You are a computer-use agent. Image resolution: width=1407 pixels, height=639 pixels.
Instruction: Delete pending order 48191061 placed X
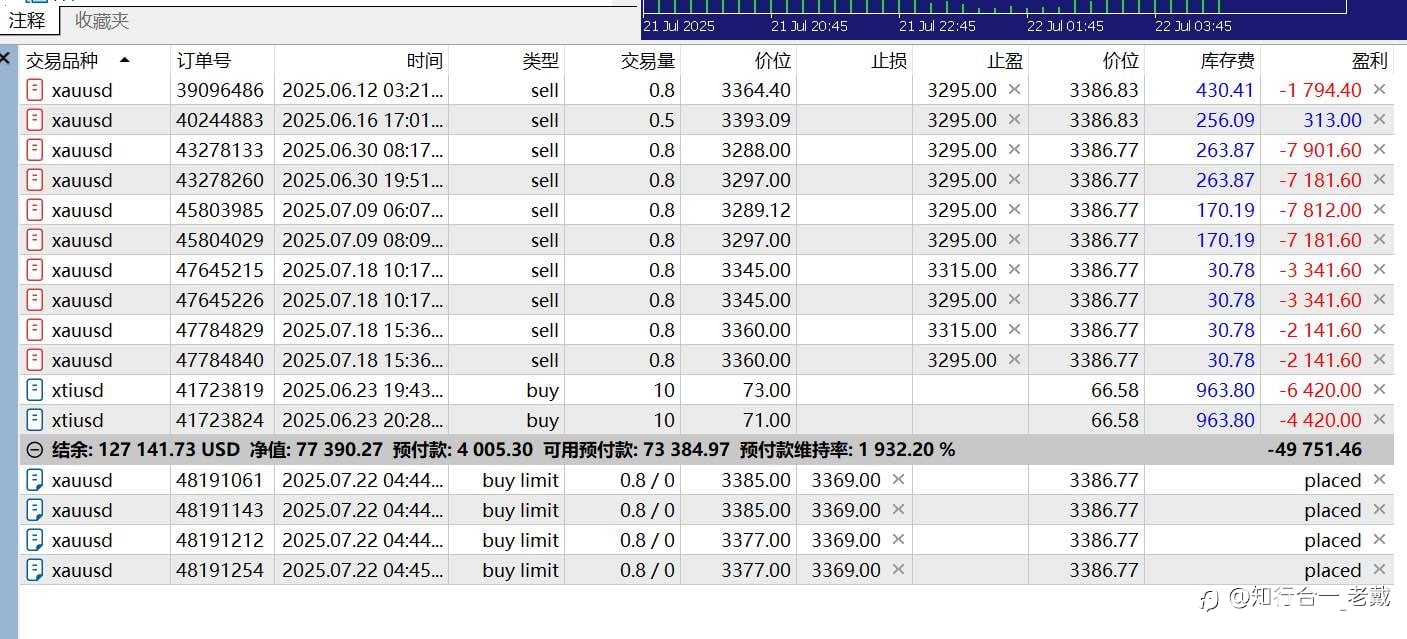1379,480
